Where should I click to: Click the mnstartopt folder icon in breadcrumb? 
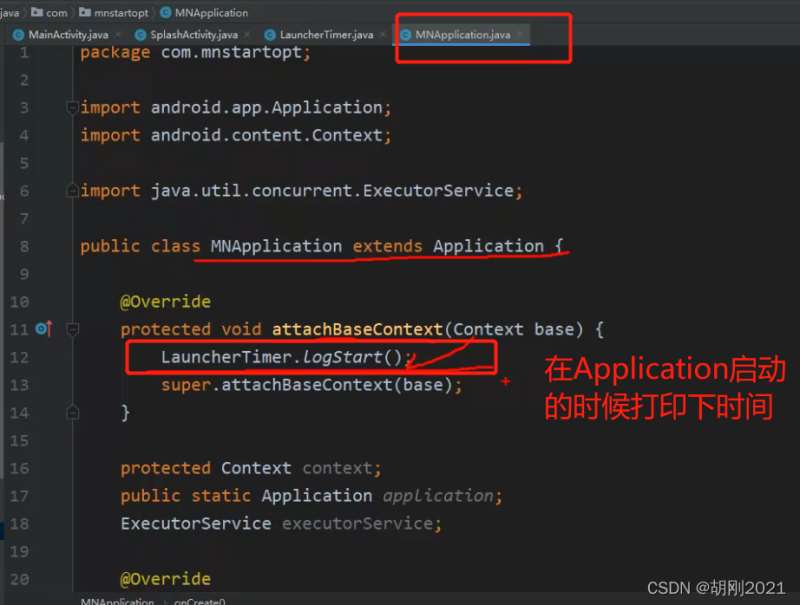pos(85,12)
